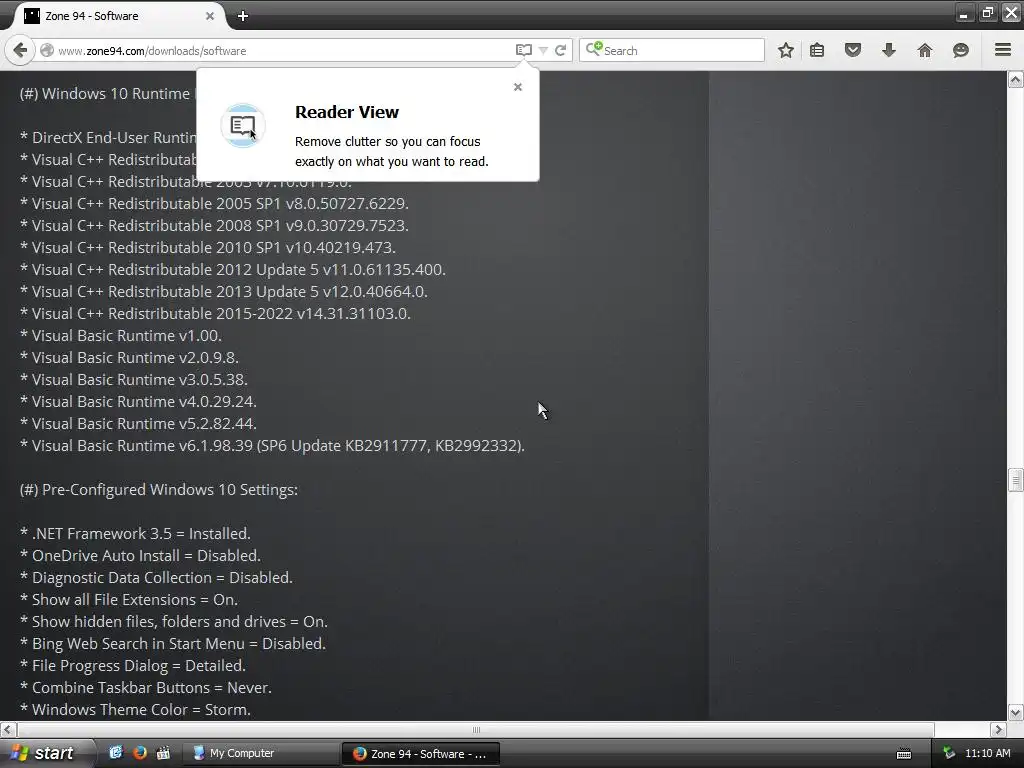The width and height of the screenshot is (1024, 768).
Task: Click Zone 94 - Software taskbar button
Action: (421, 753)
